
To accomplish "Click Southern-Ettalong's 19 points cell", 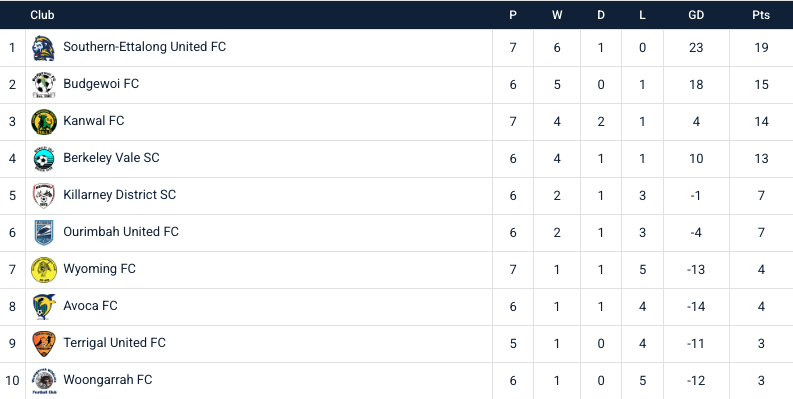I will [x=761, y=48].
